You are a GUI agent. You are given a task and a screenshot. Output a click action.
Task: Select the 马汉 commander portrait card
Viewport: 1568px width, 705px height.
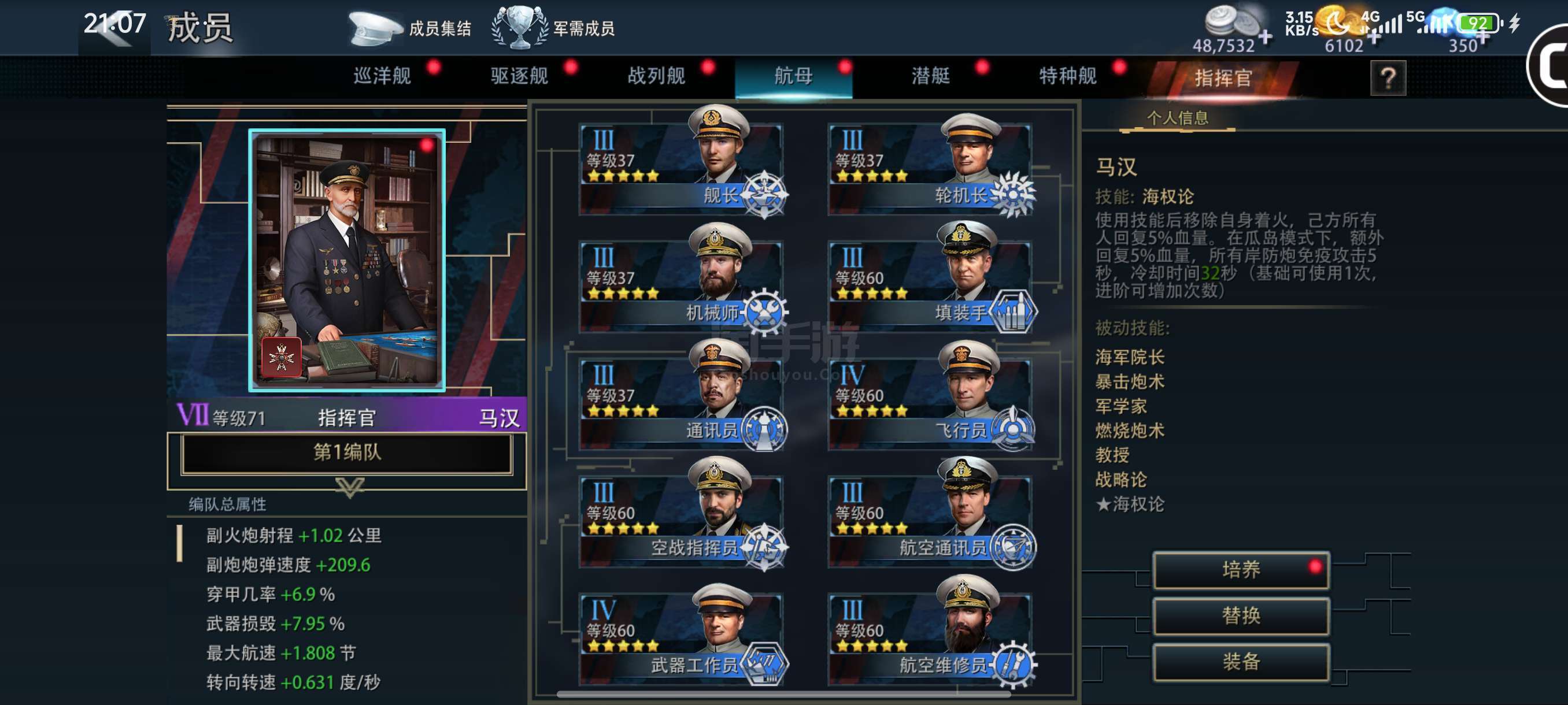pos(346,259)
